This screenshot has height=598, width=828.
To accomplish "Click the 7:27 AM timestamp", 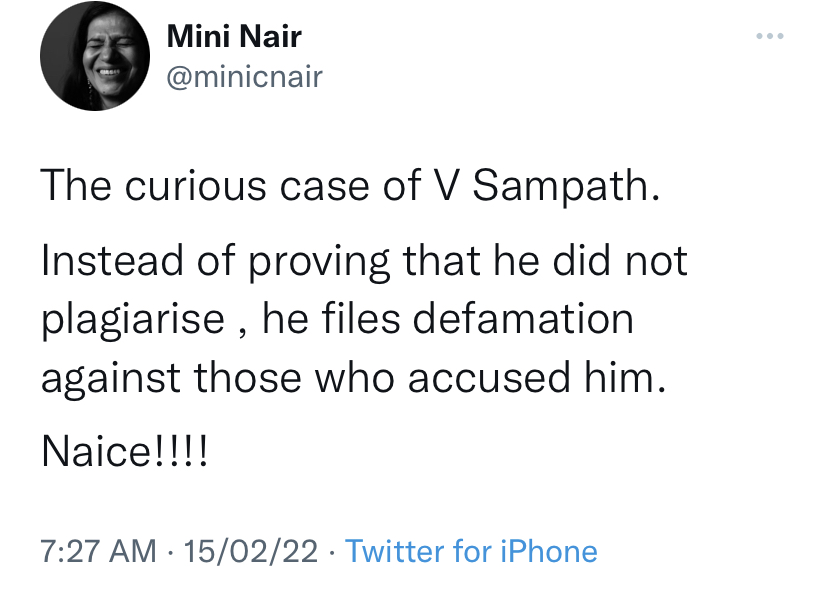I will (x=98, y=551).
